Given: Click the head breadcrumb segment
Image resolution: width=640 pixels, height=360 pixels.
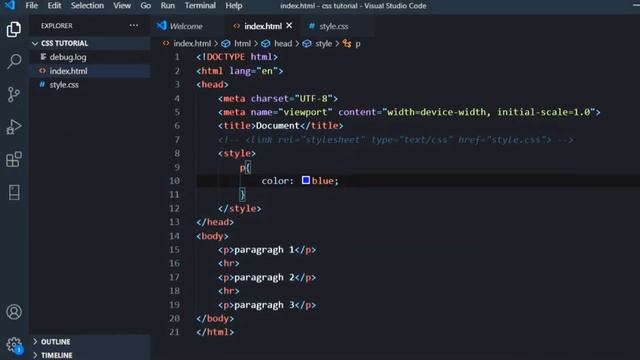Looking at the screenshot, I should [x=283, y=43].
